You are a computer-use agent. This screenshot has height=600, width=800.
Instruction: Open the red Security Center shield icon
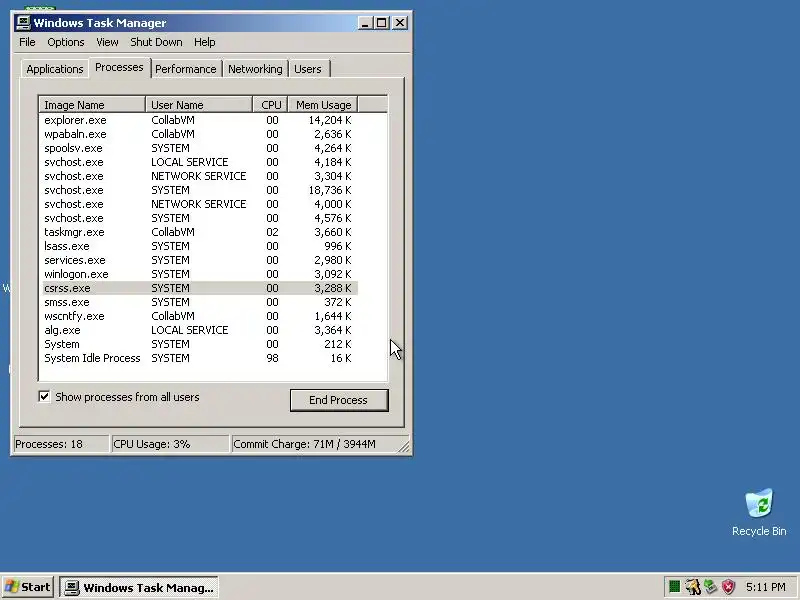click(728, 587)
